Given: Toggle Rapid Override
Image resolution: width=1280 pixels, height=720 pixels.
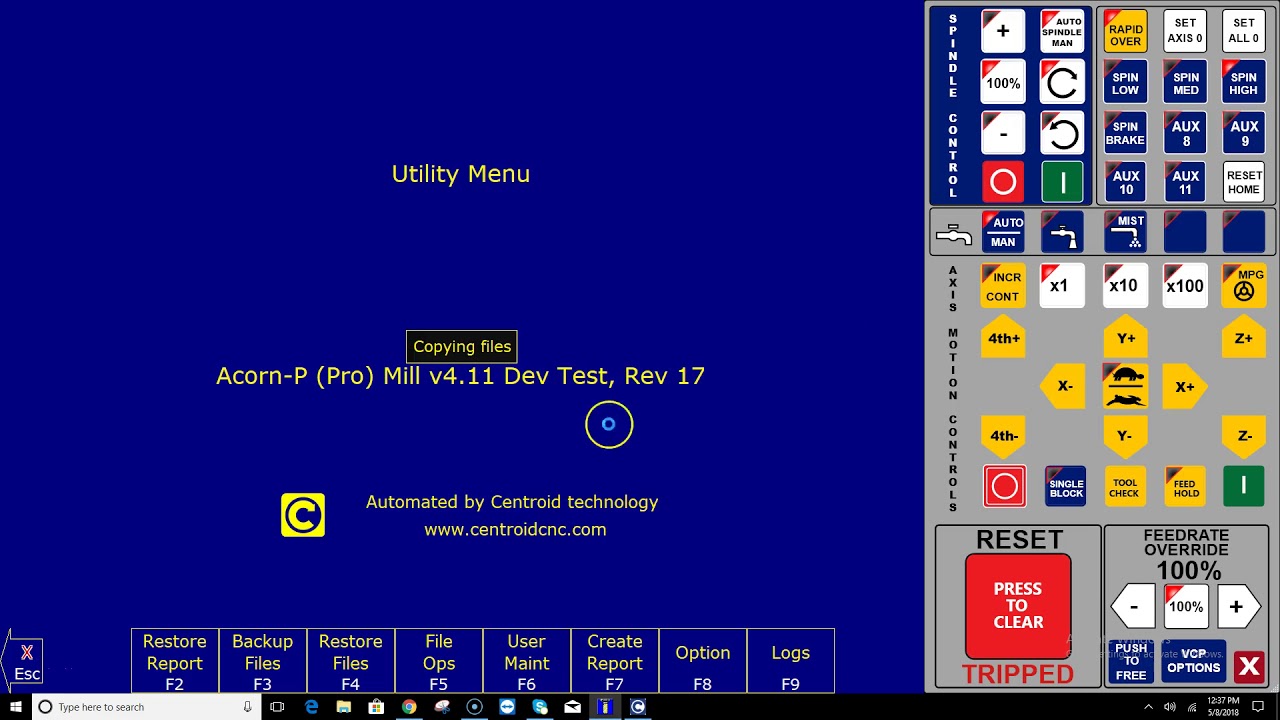Looking at the screenshot, I should click(1125, 32).
